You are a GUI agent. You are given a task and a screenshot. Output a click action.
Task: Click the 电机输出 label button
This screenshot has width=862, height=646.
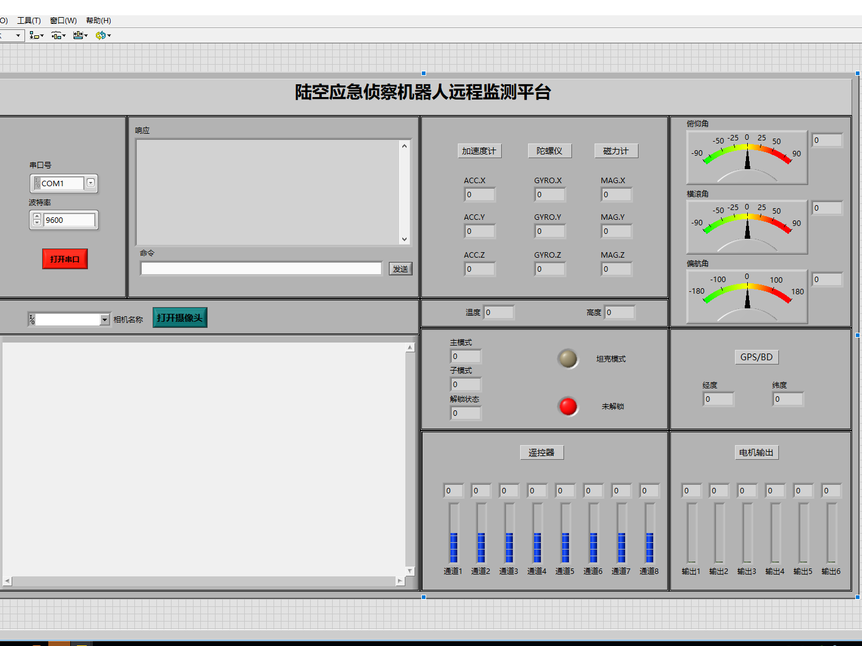coord(756,452)
